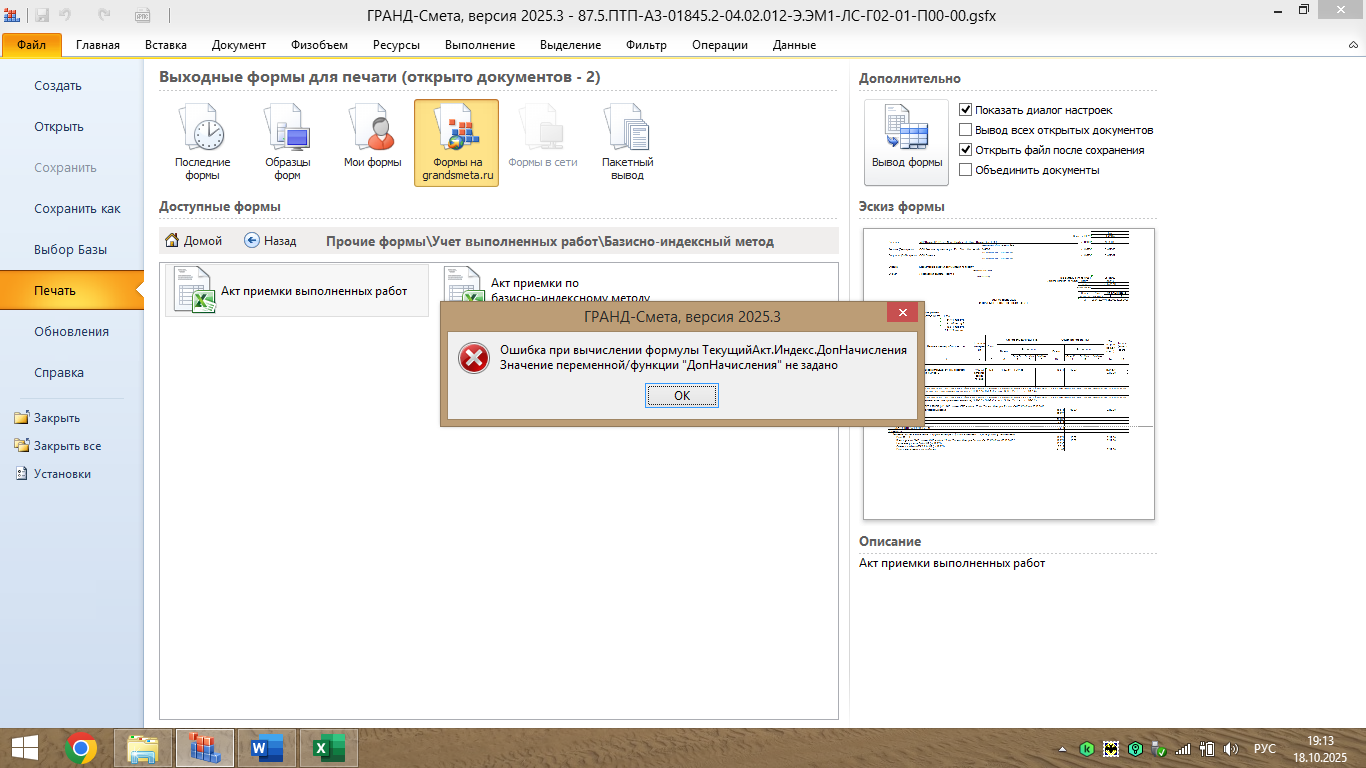
Task: Switch to the Фильтр ribbon tab
Action: (x=646, y=45)
